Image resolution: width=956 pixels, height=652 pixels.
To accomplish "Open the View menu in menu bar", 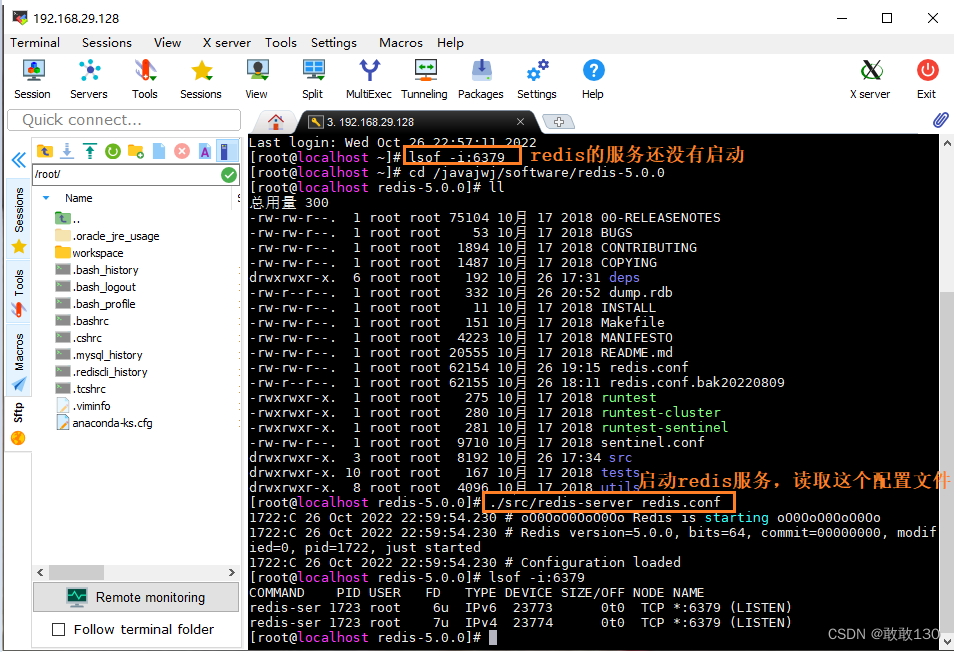I will (167, 43).
